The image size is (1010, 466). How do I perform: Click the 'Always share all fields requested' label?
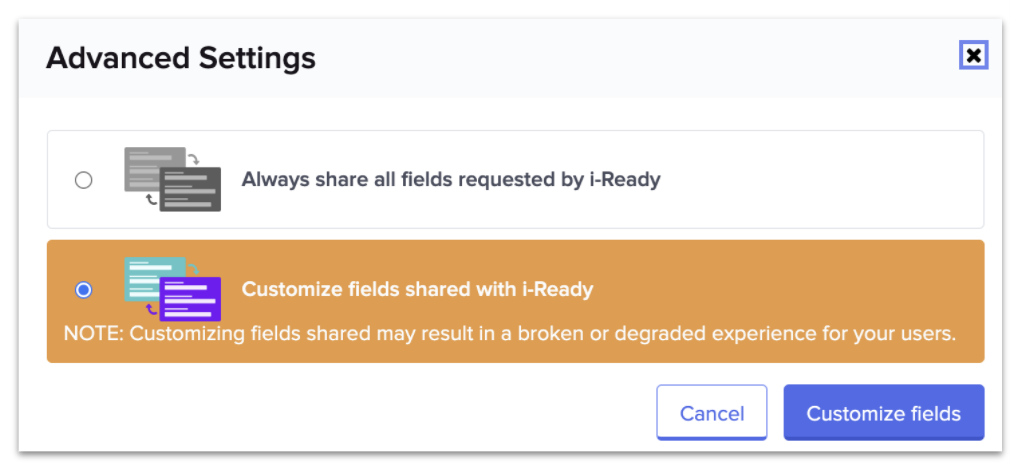click(451, 180)
